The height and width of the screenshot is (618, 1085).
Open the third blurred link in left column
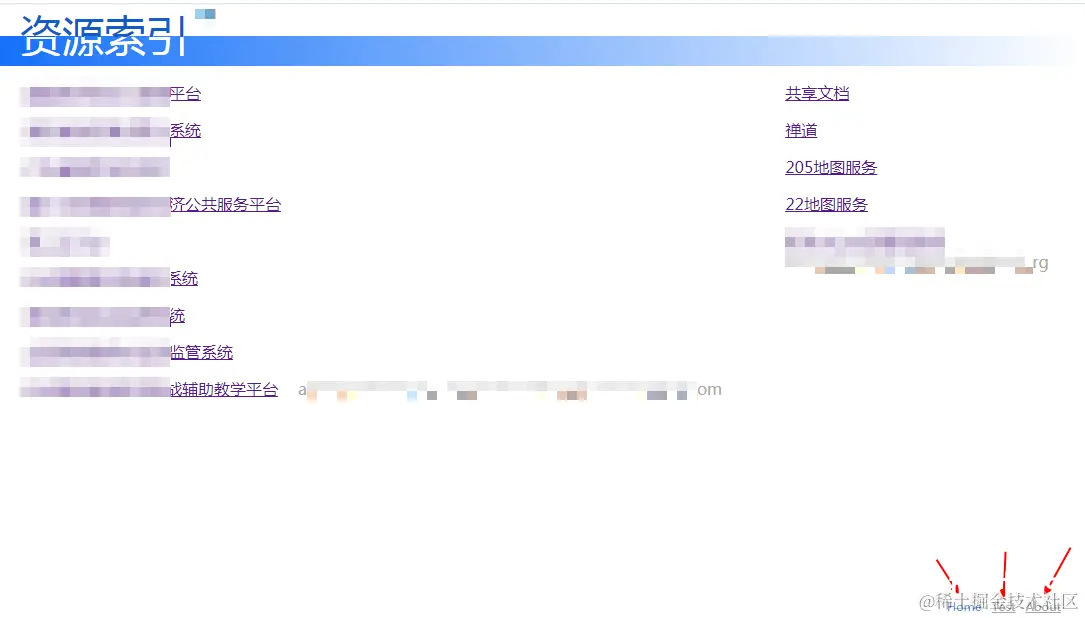[95, 167]
